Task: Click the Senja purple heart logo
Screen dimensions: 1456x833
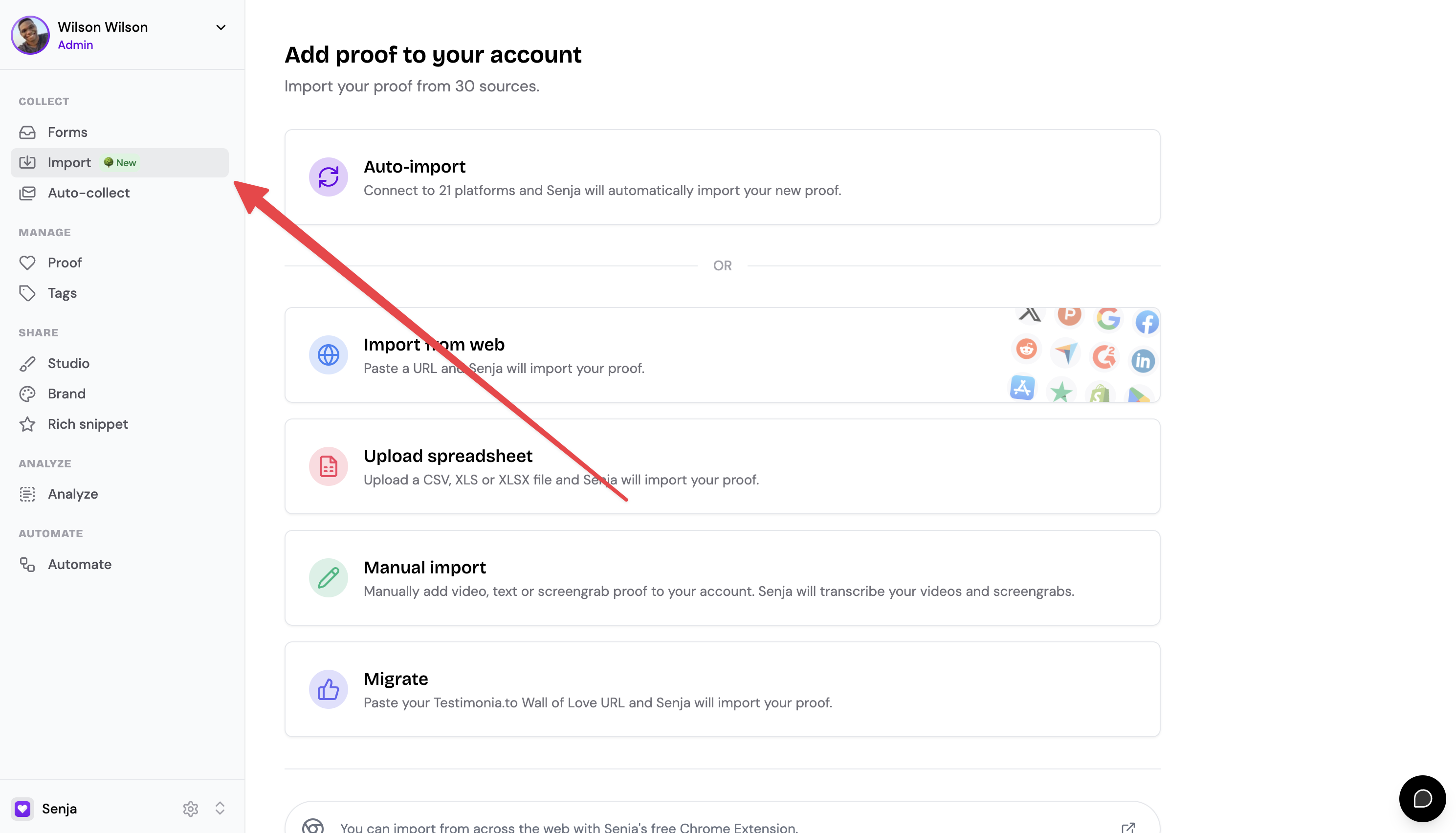Action: (x=22, y=809)
